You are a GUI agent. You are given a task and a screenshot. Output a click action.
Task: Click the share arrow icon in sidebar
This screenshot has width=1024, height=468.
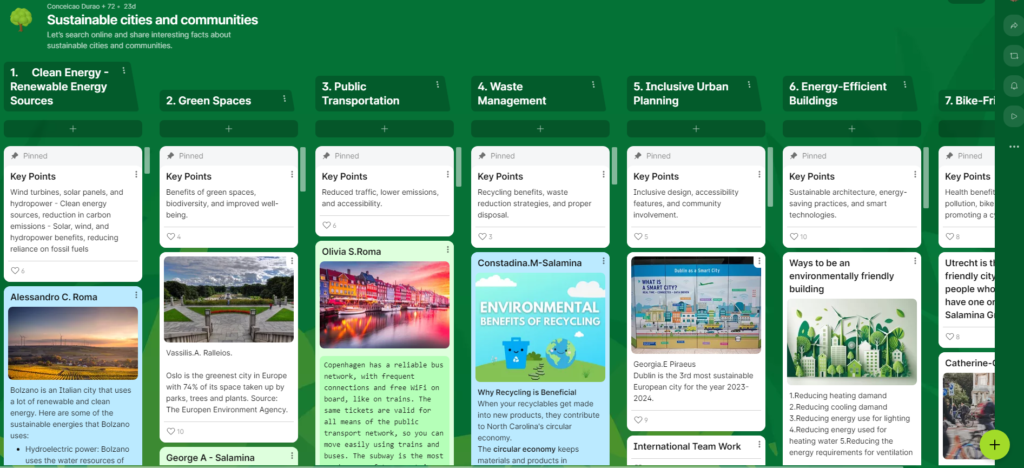click(x=1013, y=25)
